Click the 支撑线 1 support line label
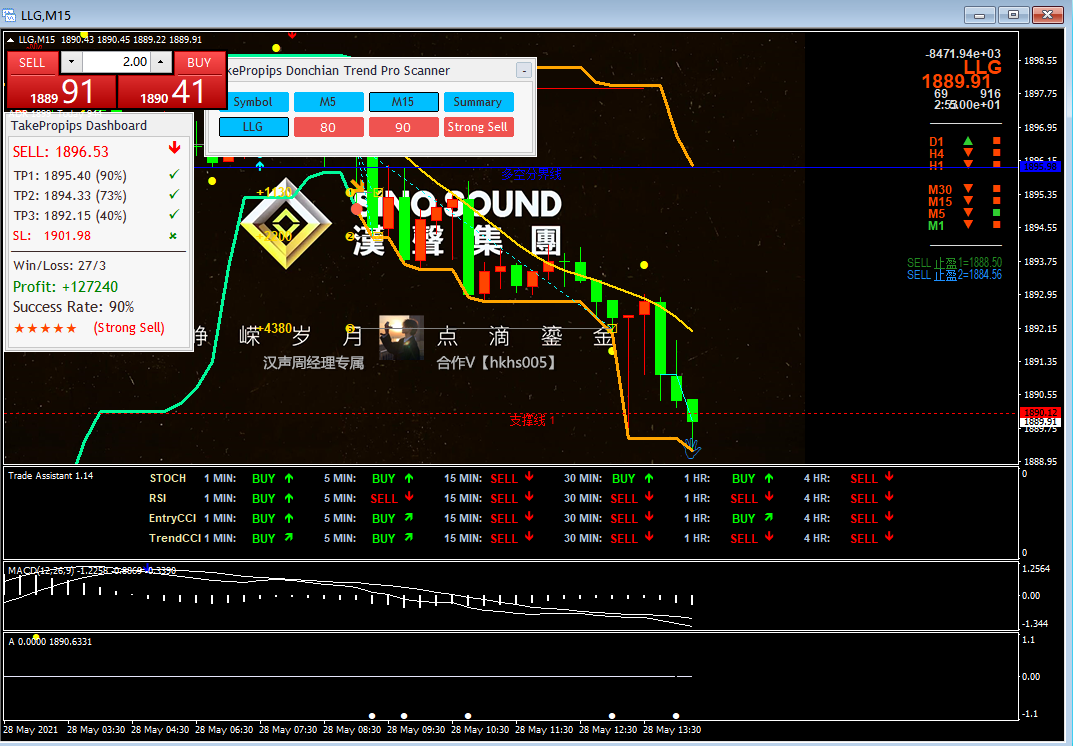 (532, 420)
